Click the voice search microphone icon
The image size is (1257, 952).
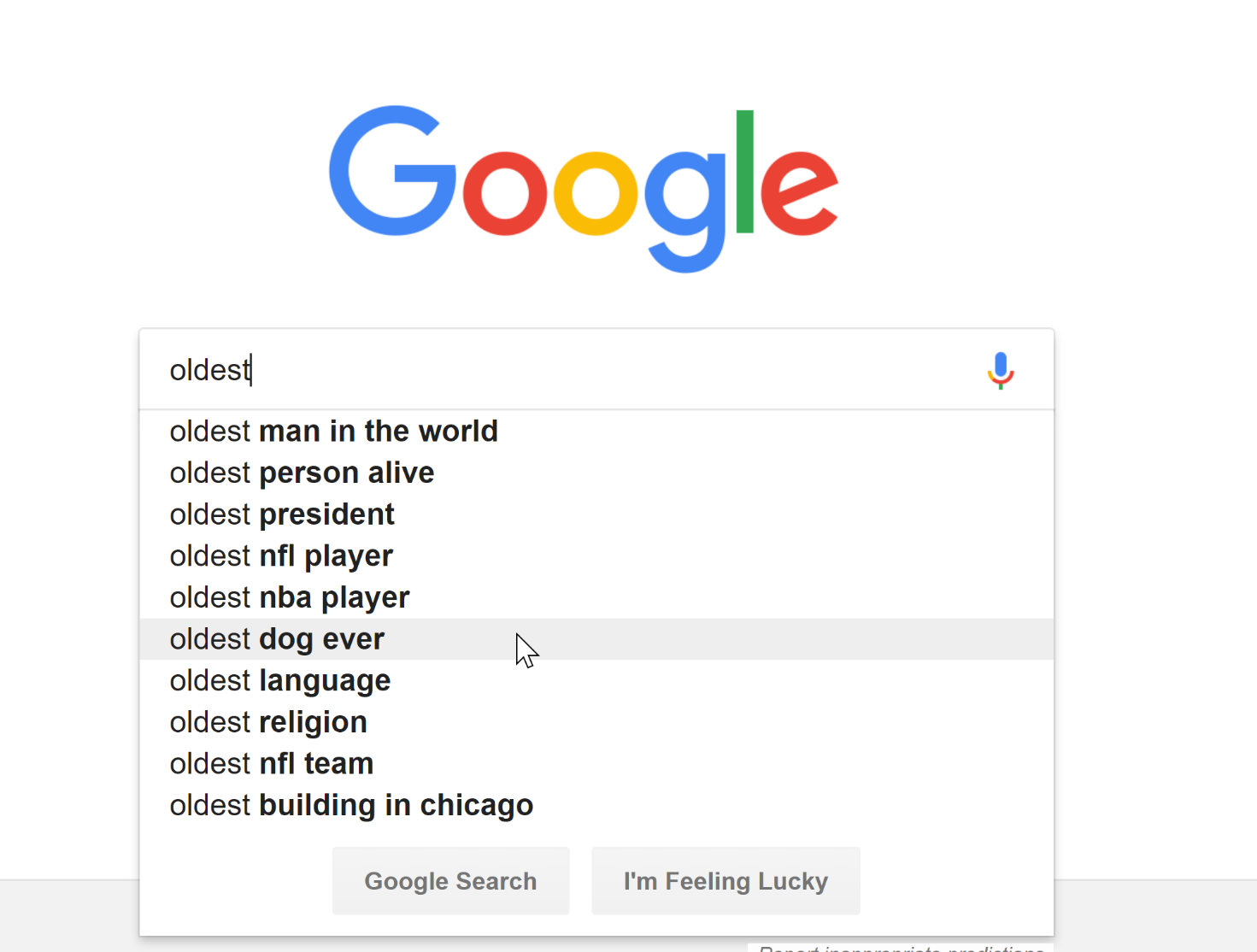[1001, 370]
